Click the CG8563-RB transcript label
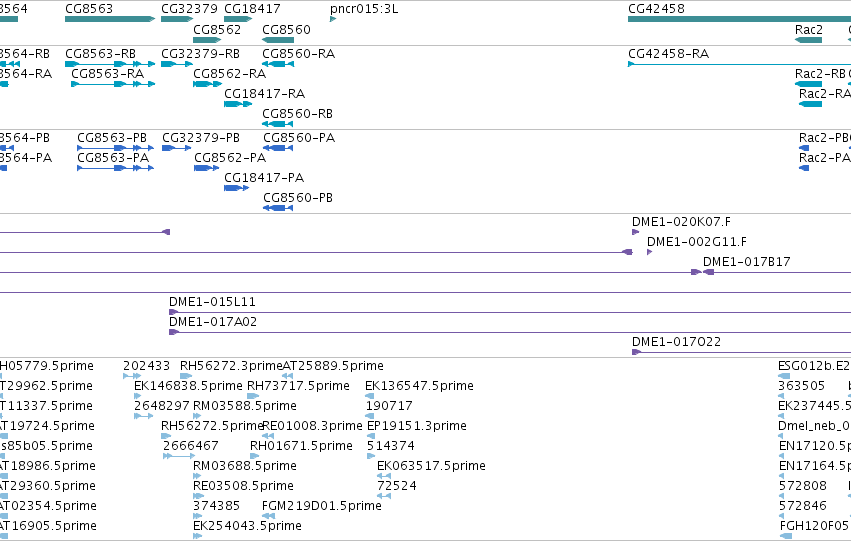The image size is (851, 541). (100, 54)
